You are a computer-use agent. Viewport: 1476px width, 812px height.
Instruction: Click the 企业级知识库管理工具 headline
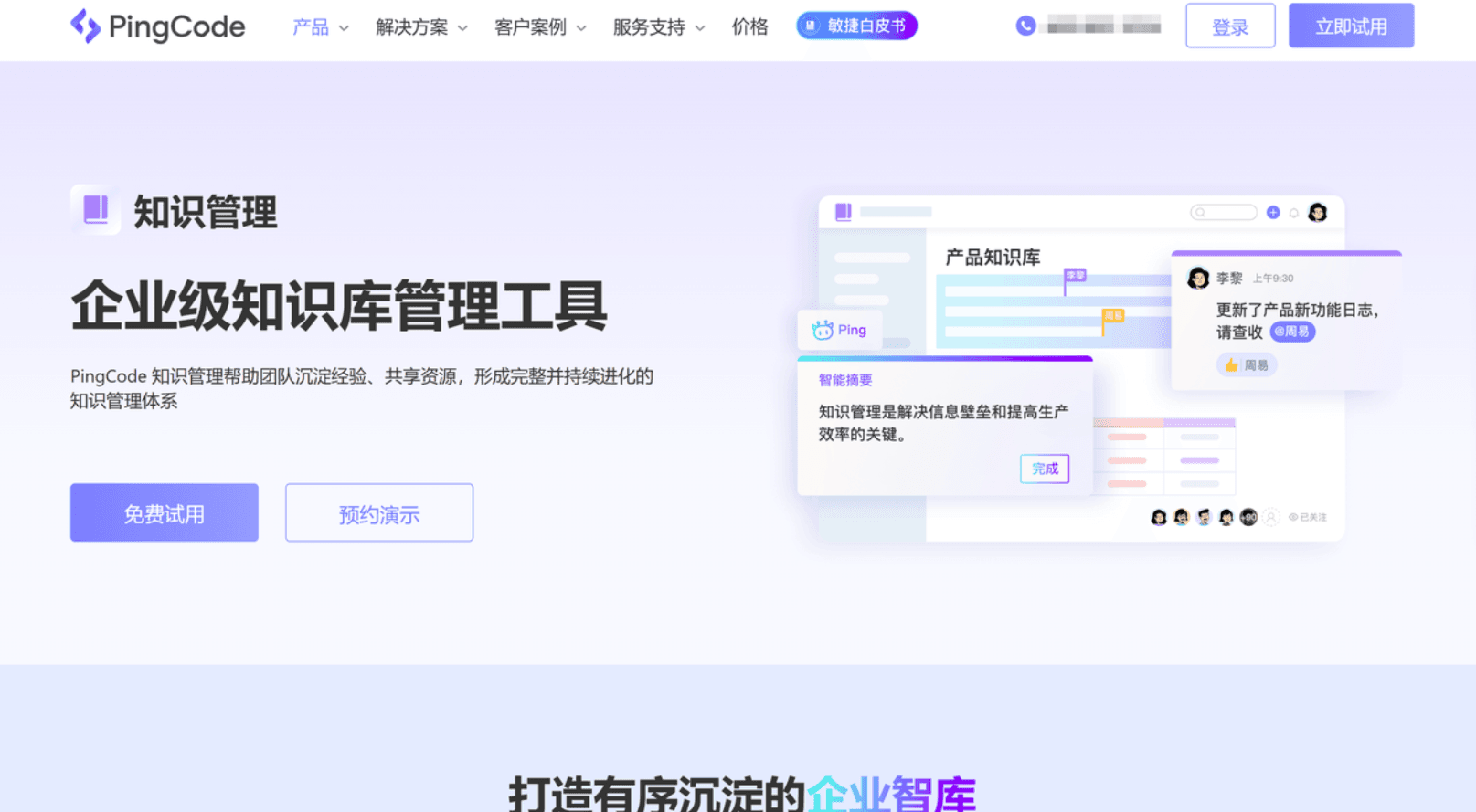(x=339, y=306)
